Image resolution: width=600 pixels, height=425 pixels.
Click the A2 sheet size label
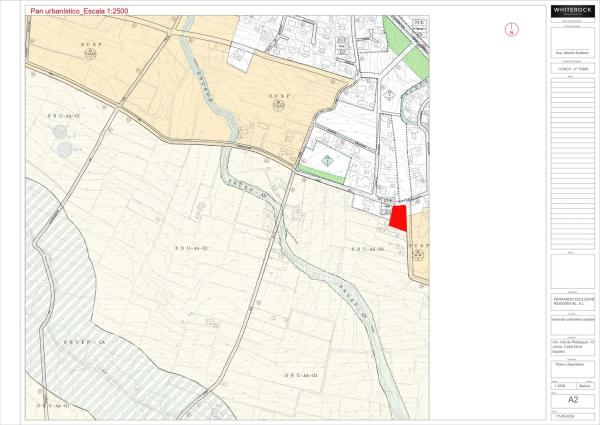(572, 398)
